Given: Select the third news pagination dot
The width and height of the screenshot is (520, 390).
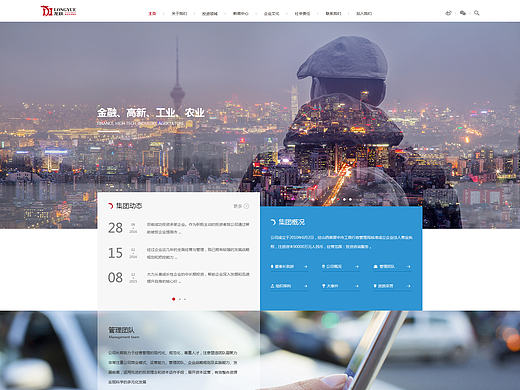Looking at the screenshot, I should pos(185,299).
